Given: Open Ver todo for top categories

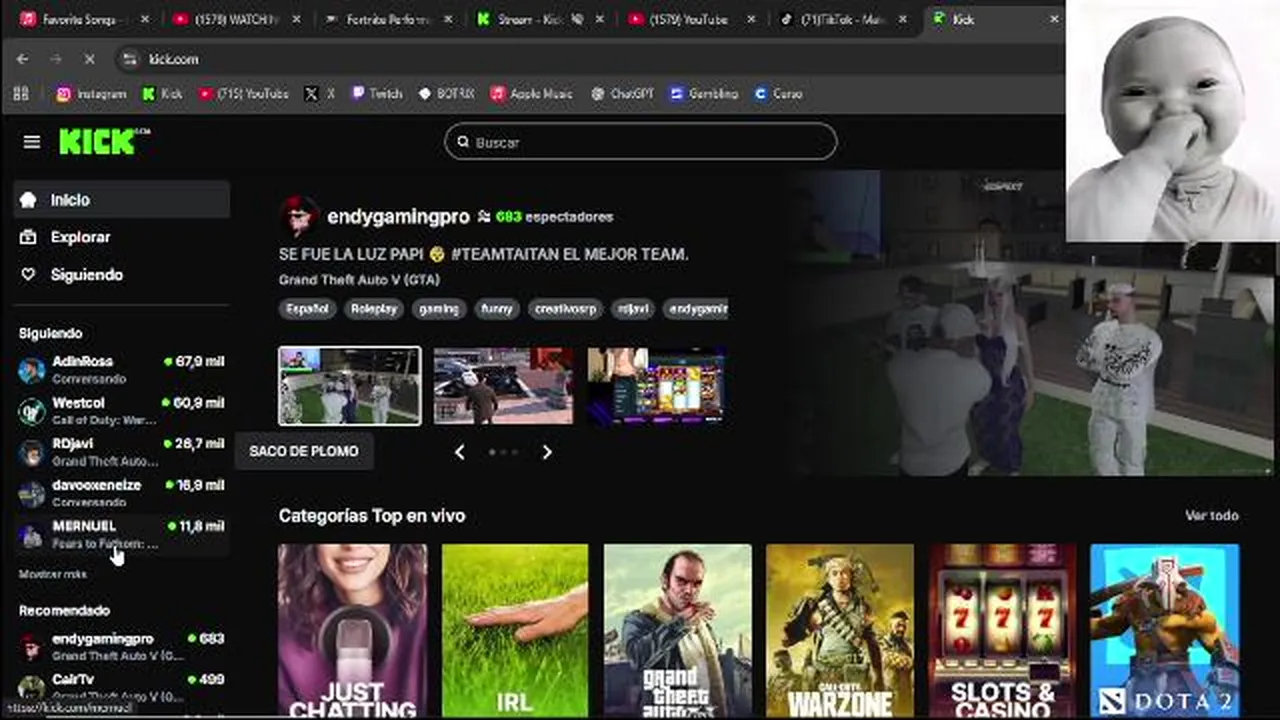Looking at the screenshot, I should point(1212,515).
